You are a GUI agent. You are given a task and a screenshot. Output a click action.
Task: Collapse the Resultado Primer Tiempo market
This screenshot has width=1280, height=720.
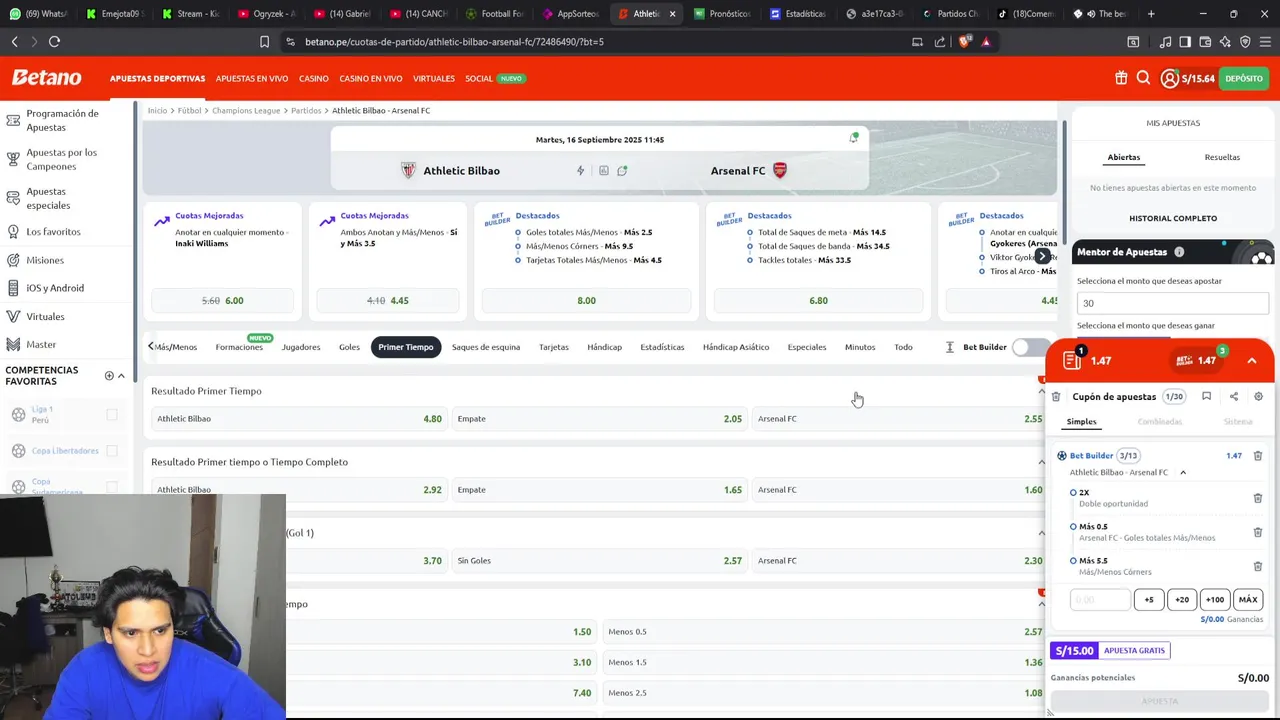pos(1041,391)
